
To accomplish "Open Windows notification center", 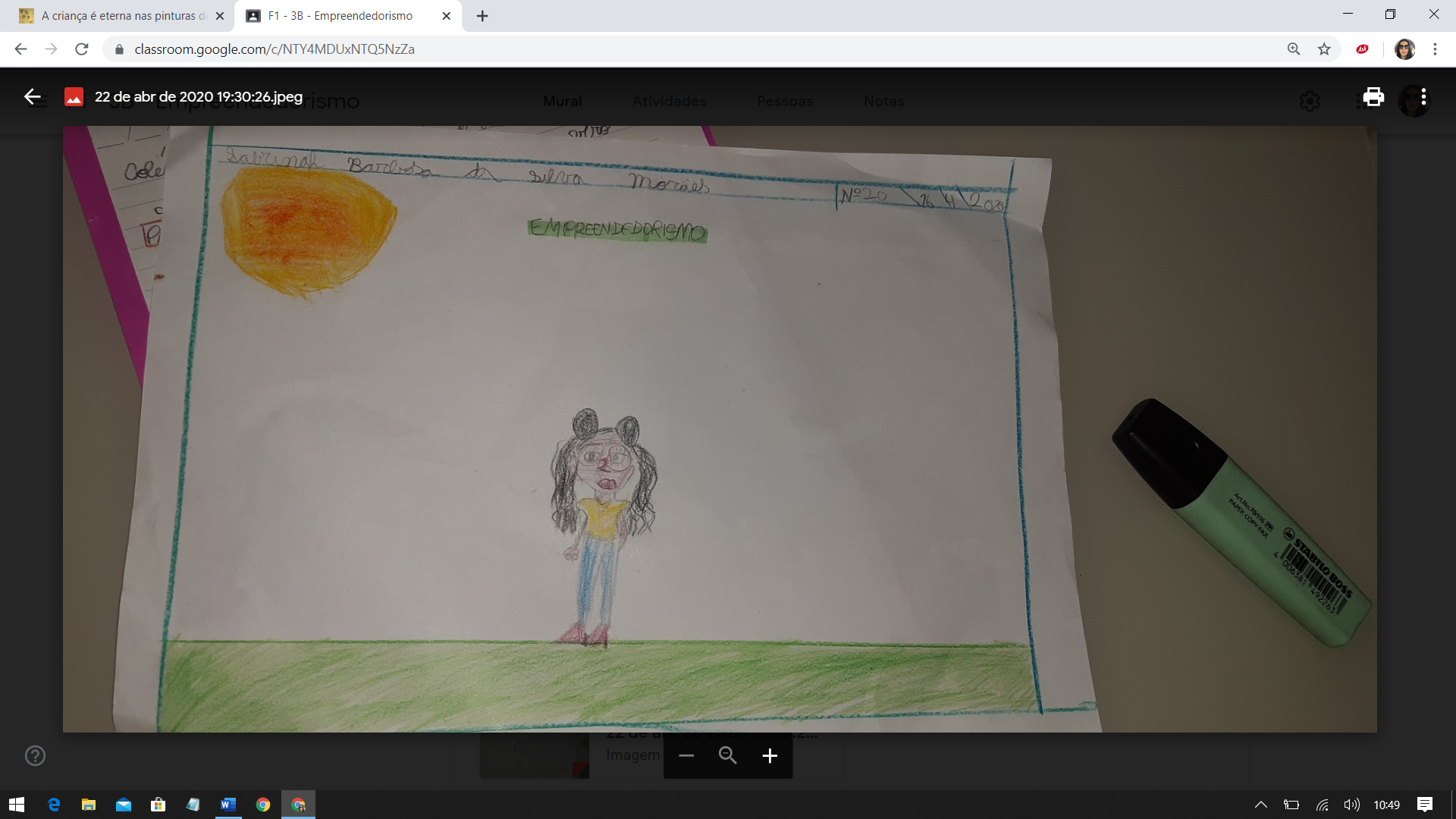I will click(1425, 805).
